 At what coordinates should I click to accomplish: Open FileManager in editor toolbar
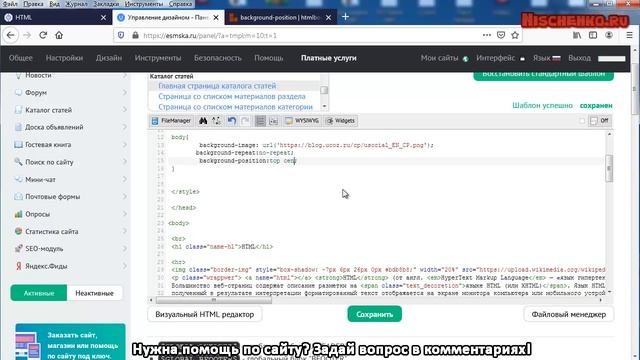171,121
